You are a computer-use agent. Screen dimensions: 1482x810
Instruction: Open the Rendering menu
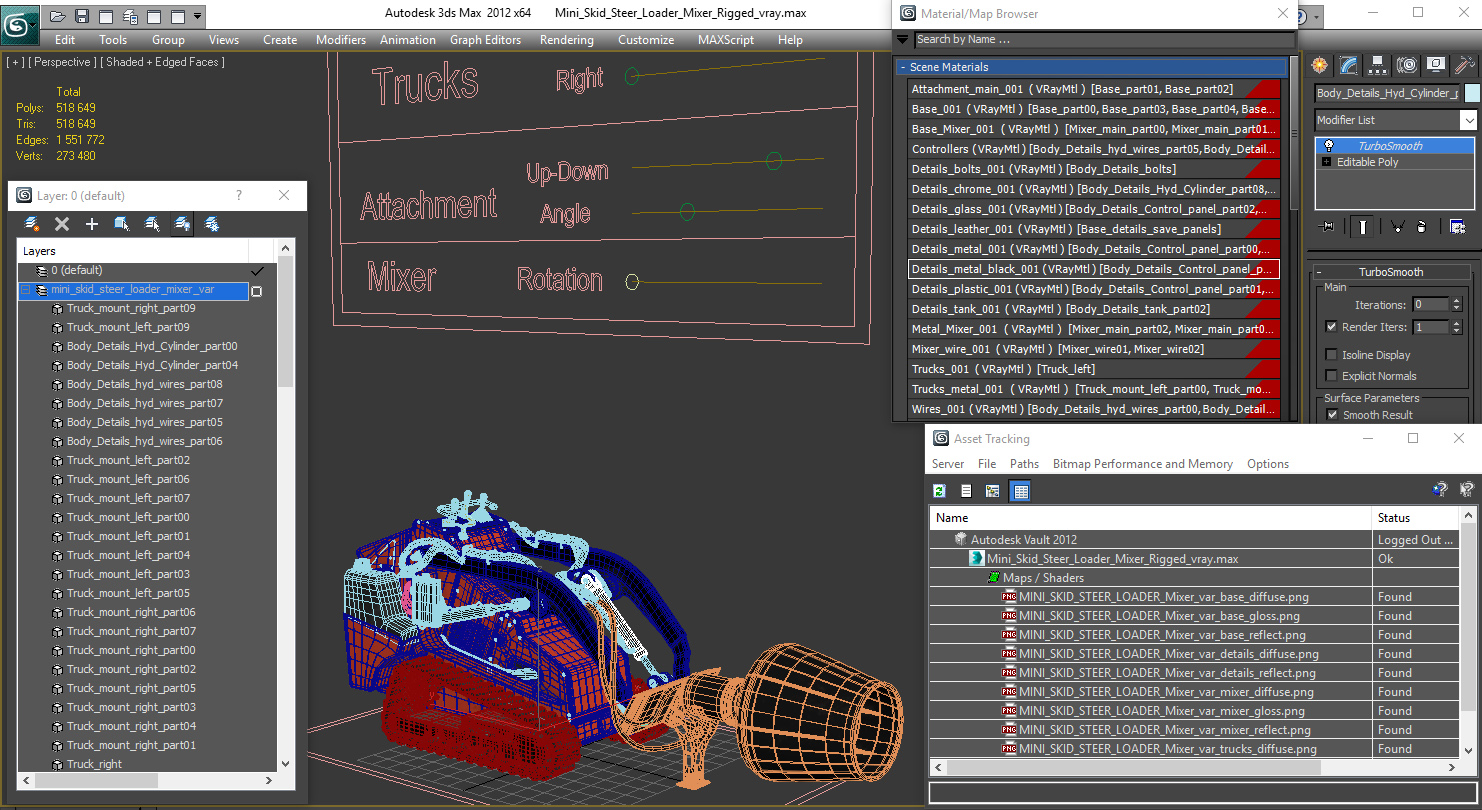(567, 40)
